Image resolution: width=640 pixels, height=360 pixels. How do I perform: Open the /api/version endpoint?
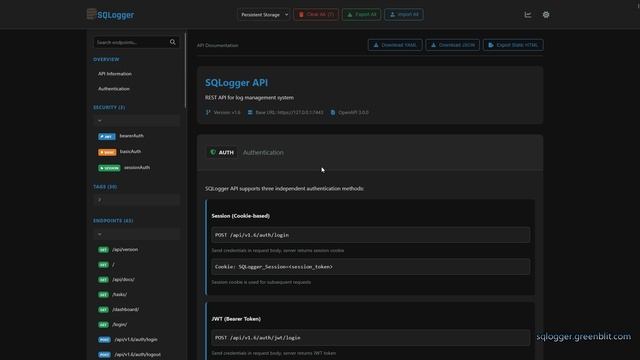[125, 249]
